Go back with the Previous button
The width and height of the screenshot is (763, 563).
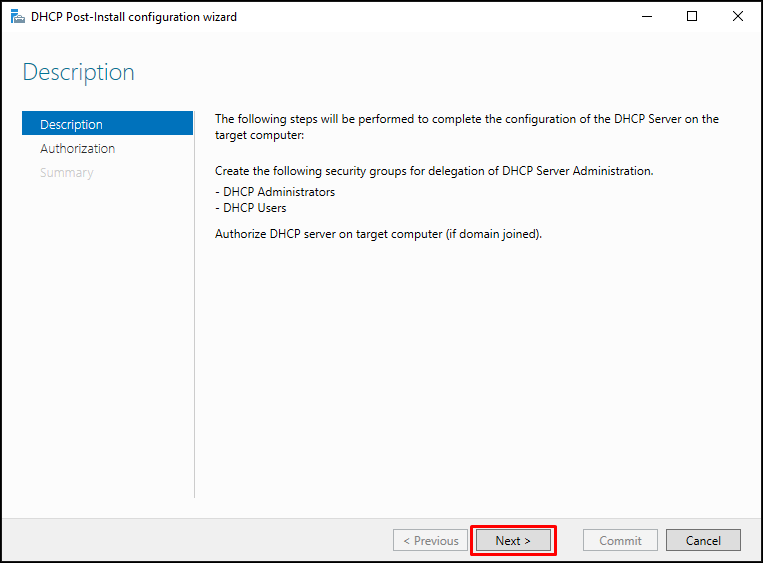tap(431, 541)
